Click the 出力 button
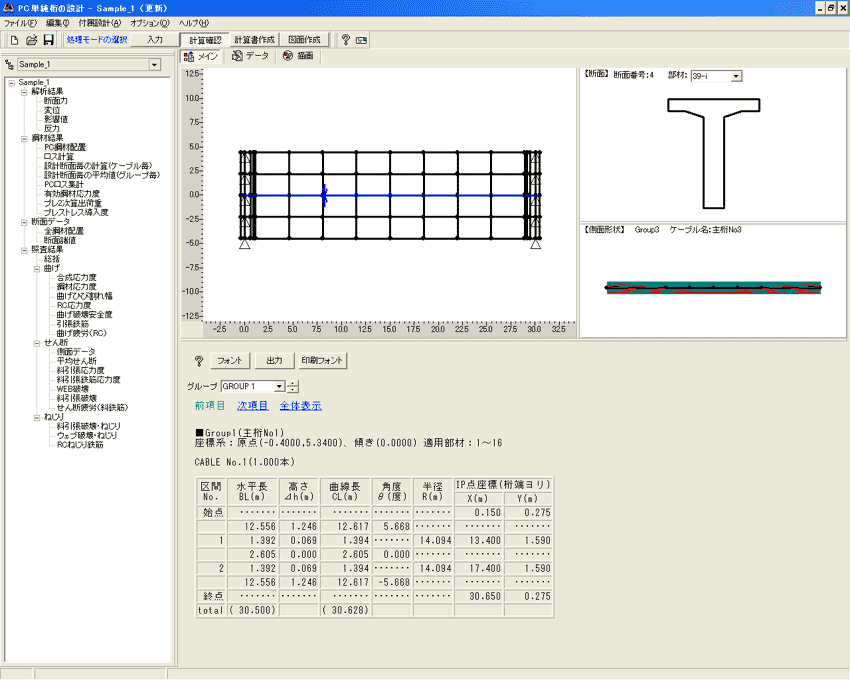The height and width of the screenshot is (680, 850). (275, 360)
